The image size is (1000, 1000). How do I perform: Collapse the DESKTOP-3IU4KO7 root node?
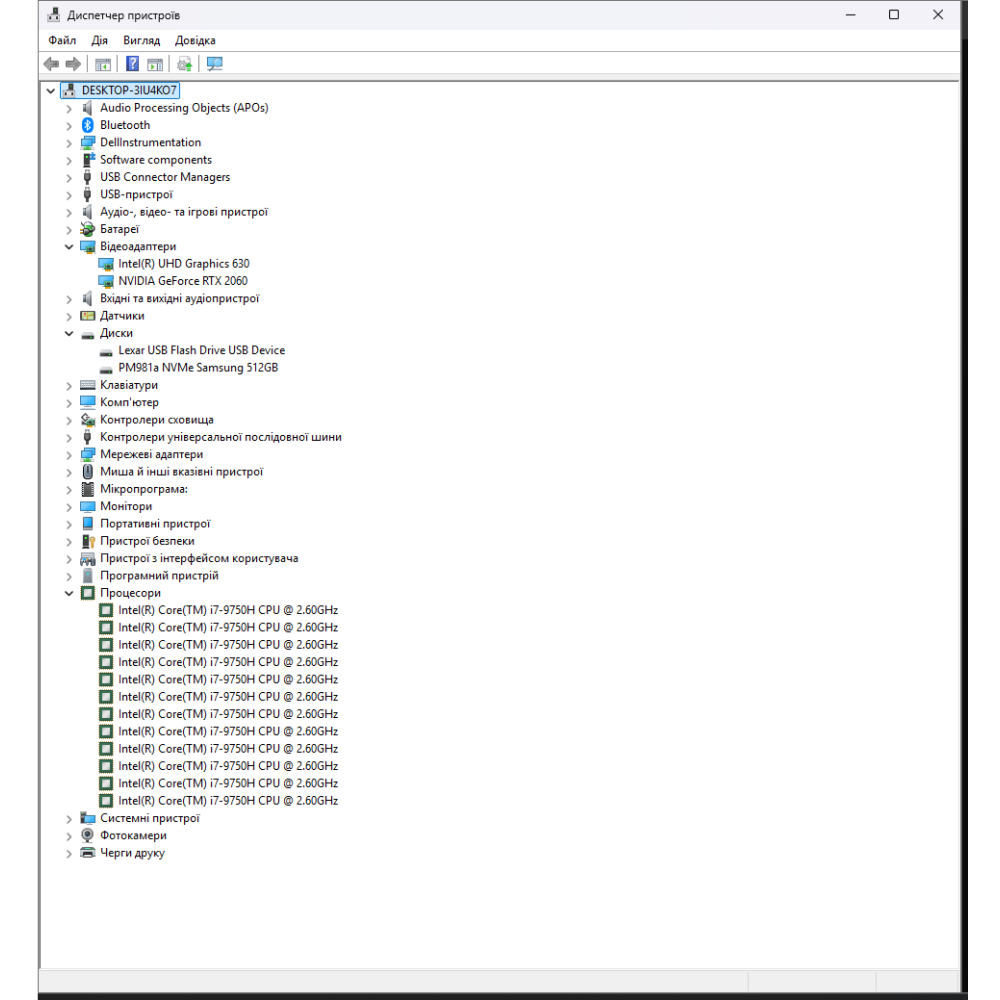click(x=51, y=91)
